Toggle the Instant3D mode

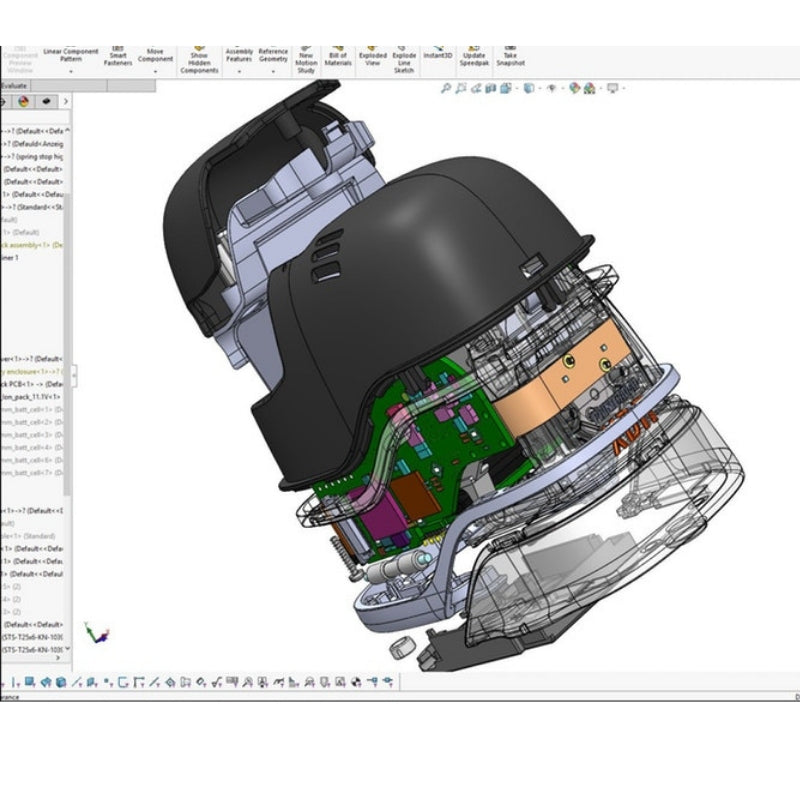point(438,54)
